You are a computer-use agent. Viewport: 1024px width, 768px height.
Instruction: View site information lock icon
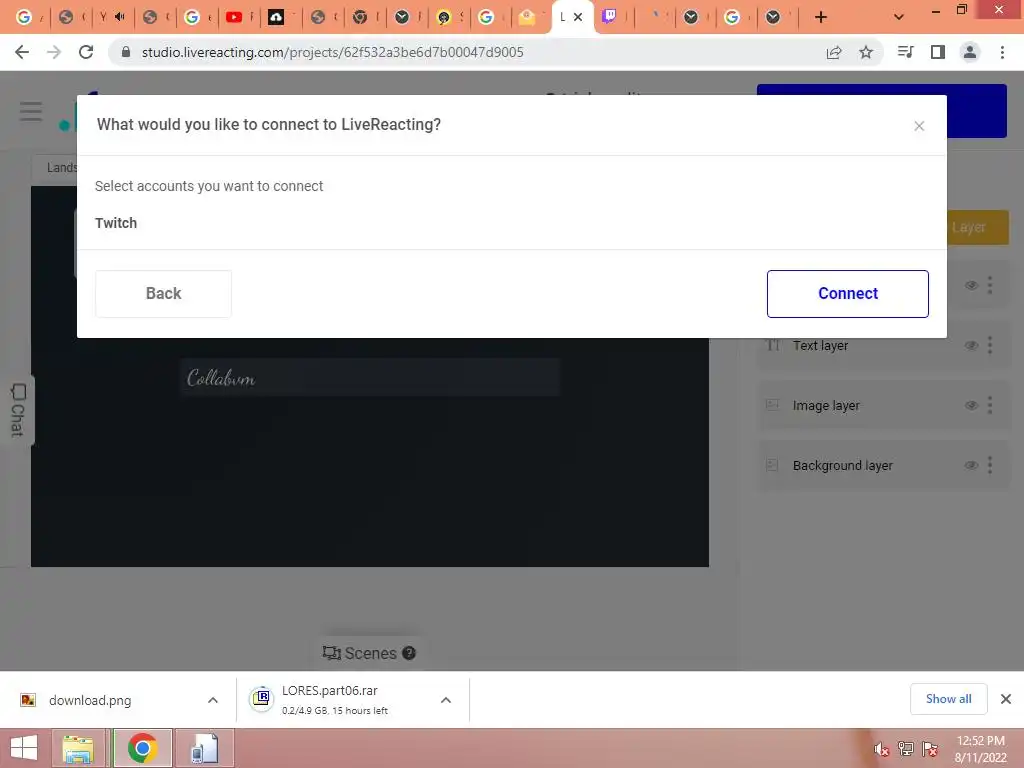[126, 52]
